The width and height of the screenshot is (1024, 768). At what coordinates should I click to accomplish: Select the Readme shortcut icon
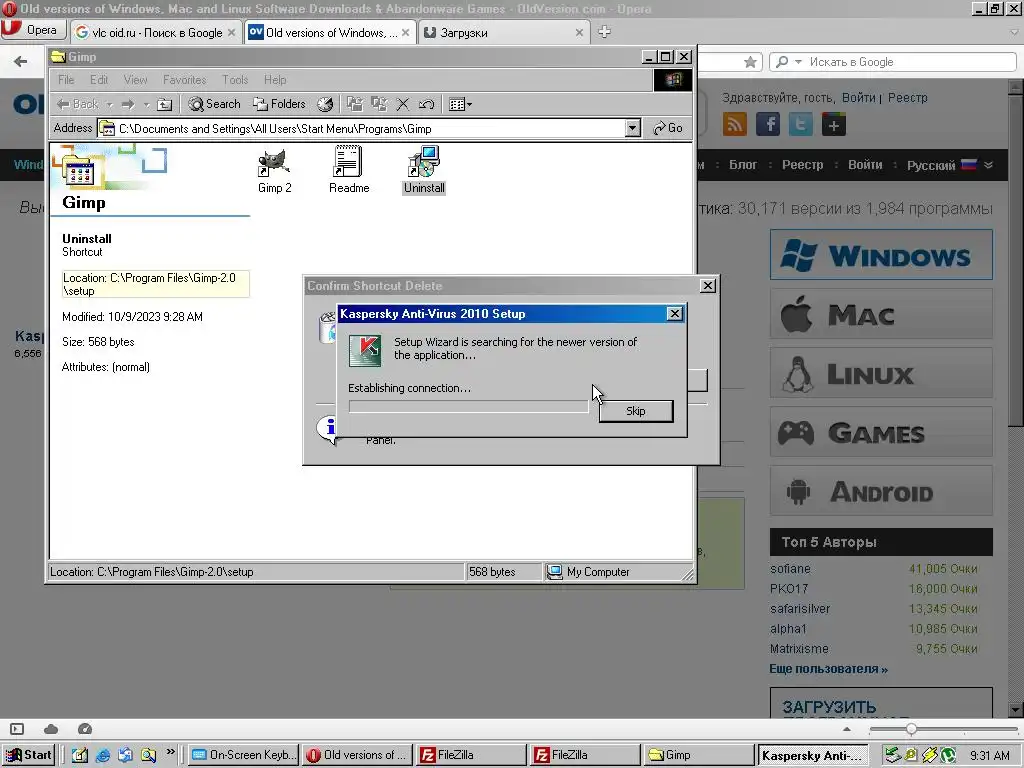pyautogui.click(x=349, y=171)
